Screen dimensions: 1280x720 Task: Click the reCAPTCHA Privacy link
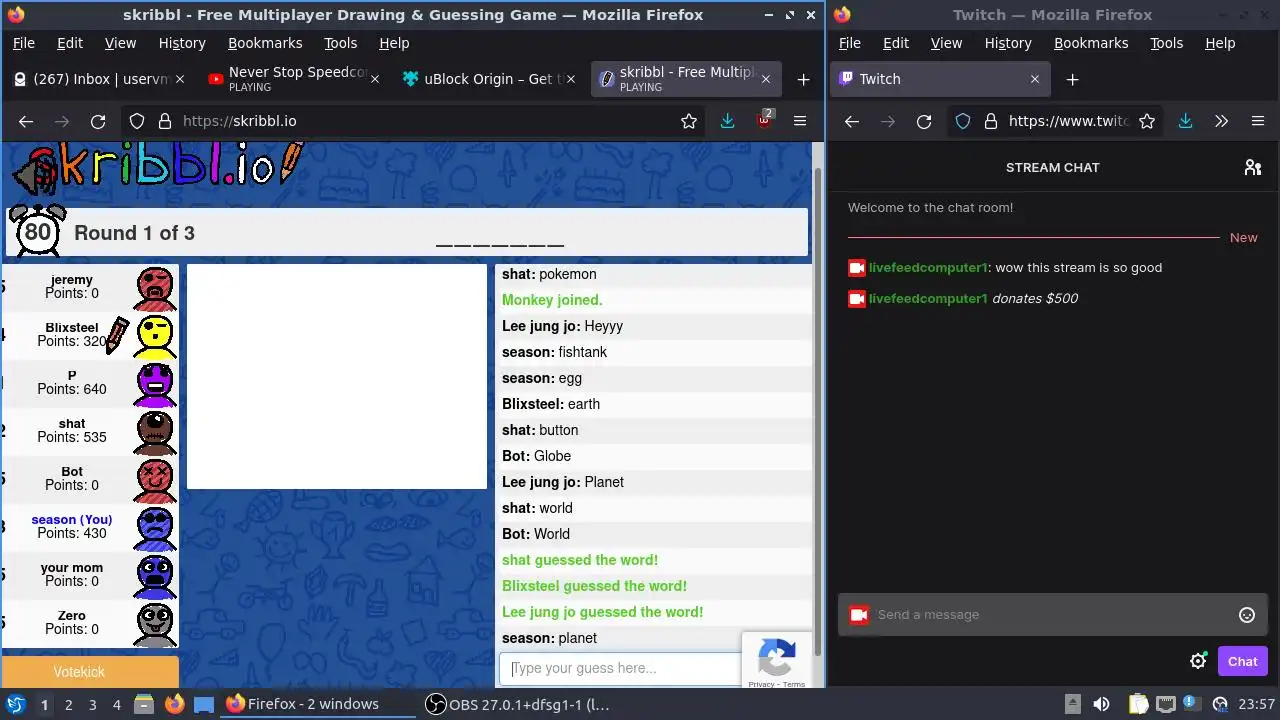[761, 684]
